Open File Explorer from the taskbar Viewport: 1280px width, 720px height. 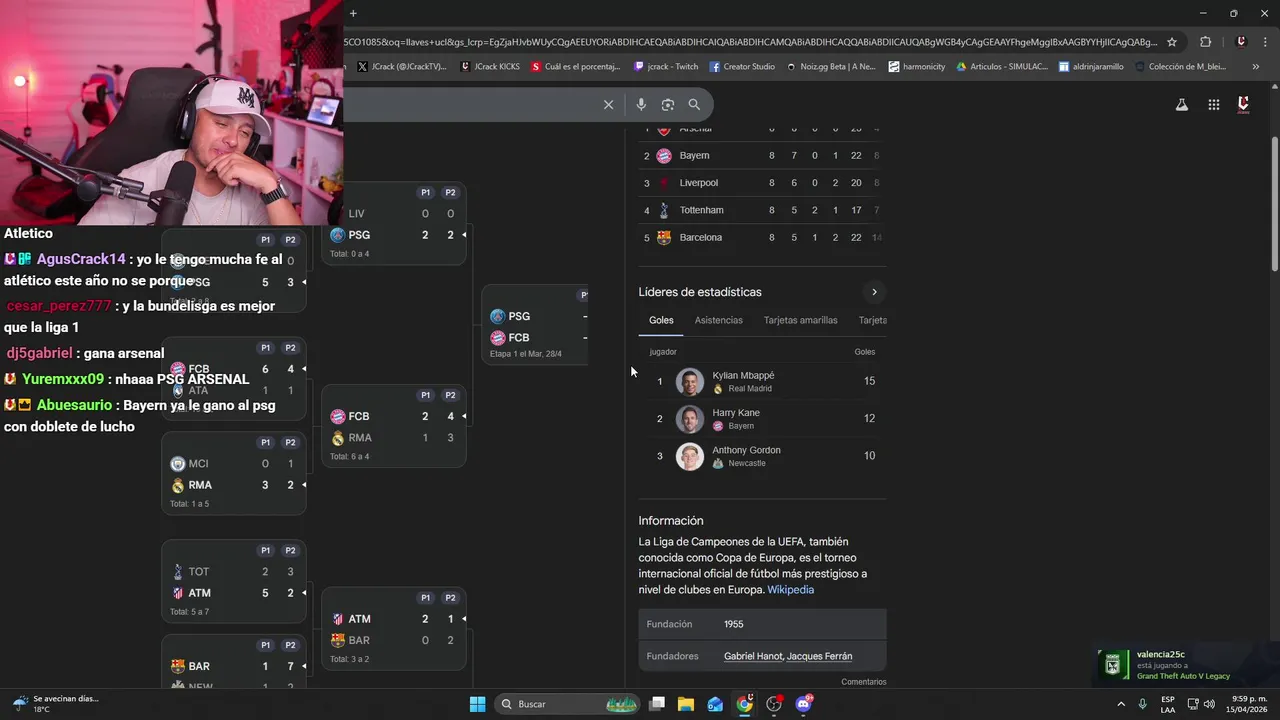point(686,704)
